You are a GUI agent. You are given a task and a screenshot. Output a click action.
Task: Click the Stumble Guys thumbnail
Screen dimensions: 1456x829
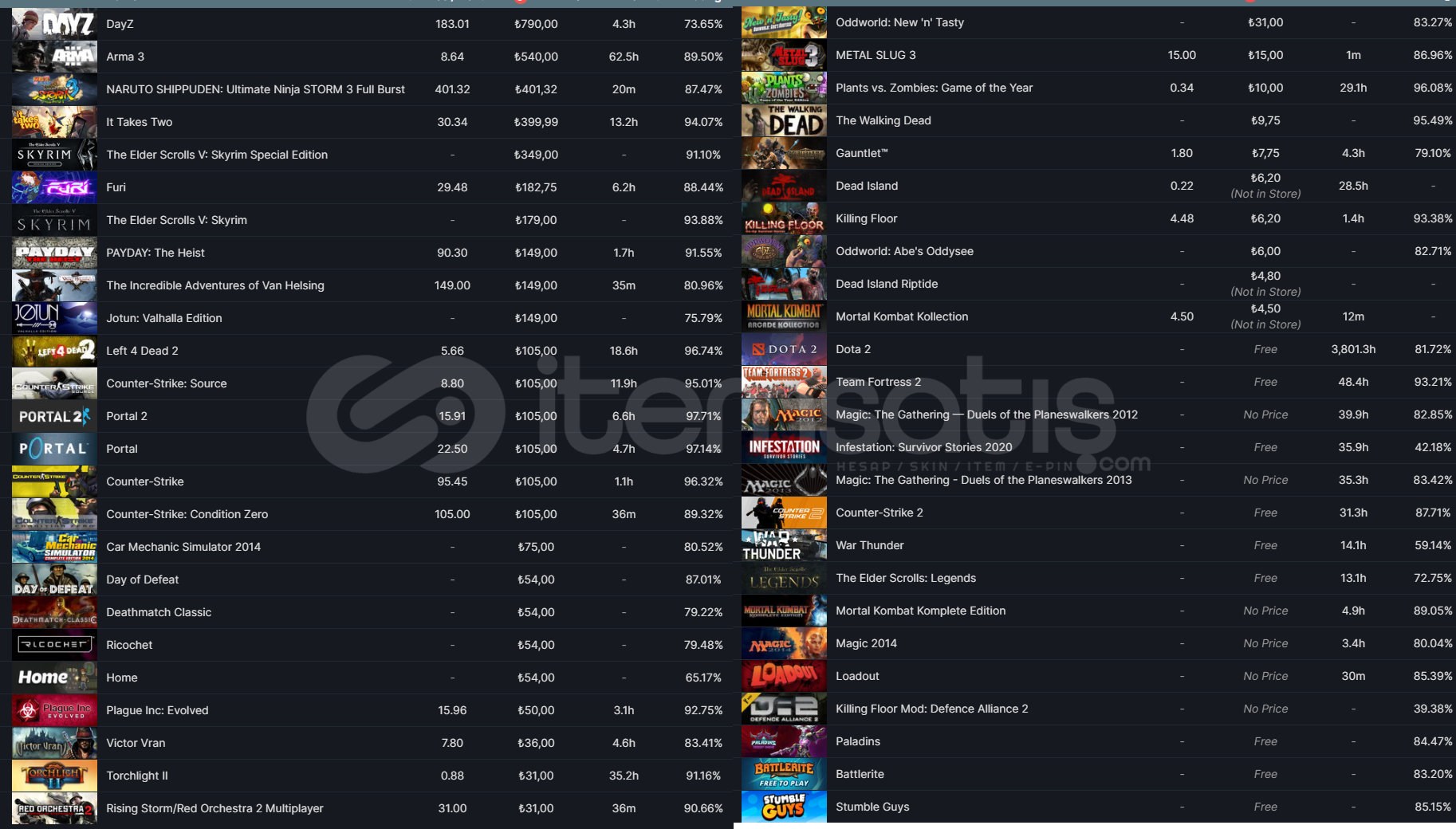click(784, 807)
